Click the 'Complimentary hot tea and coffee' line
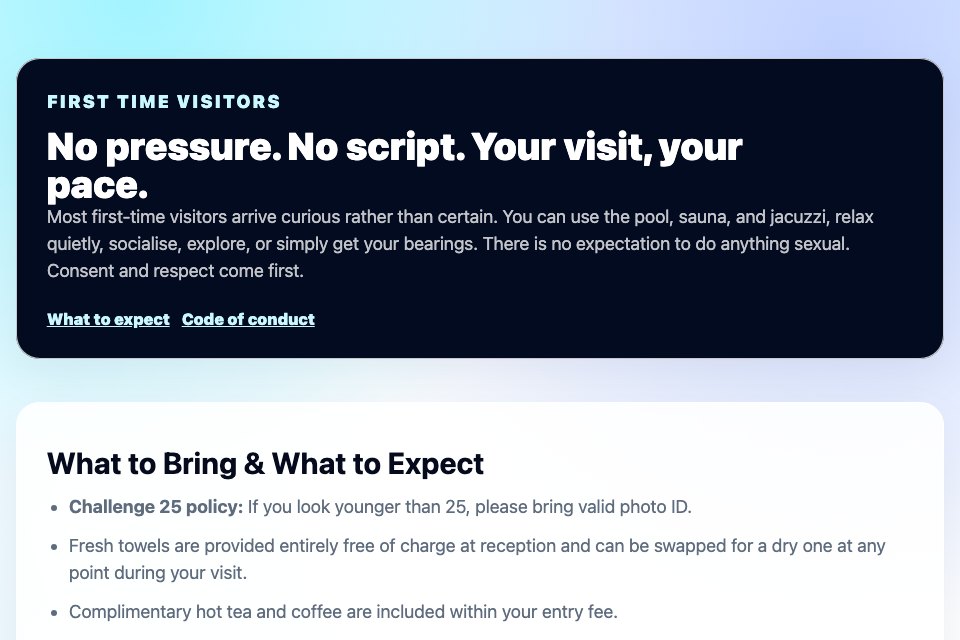This screenshot has height=640, width=960. 343,612
